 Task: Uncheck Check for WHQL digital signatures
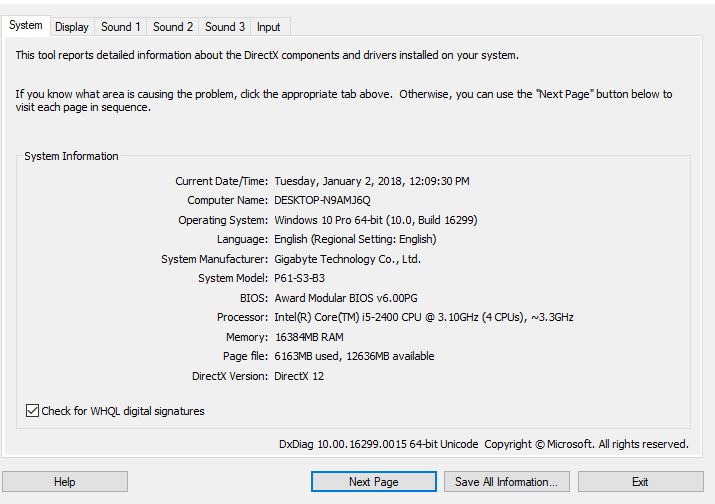32,410
